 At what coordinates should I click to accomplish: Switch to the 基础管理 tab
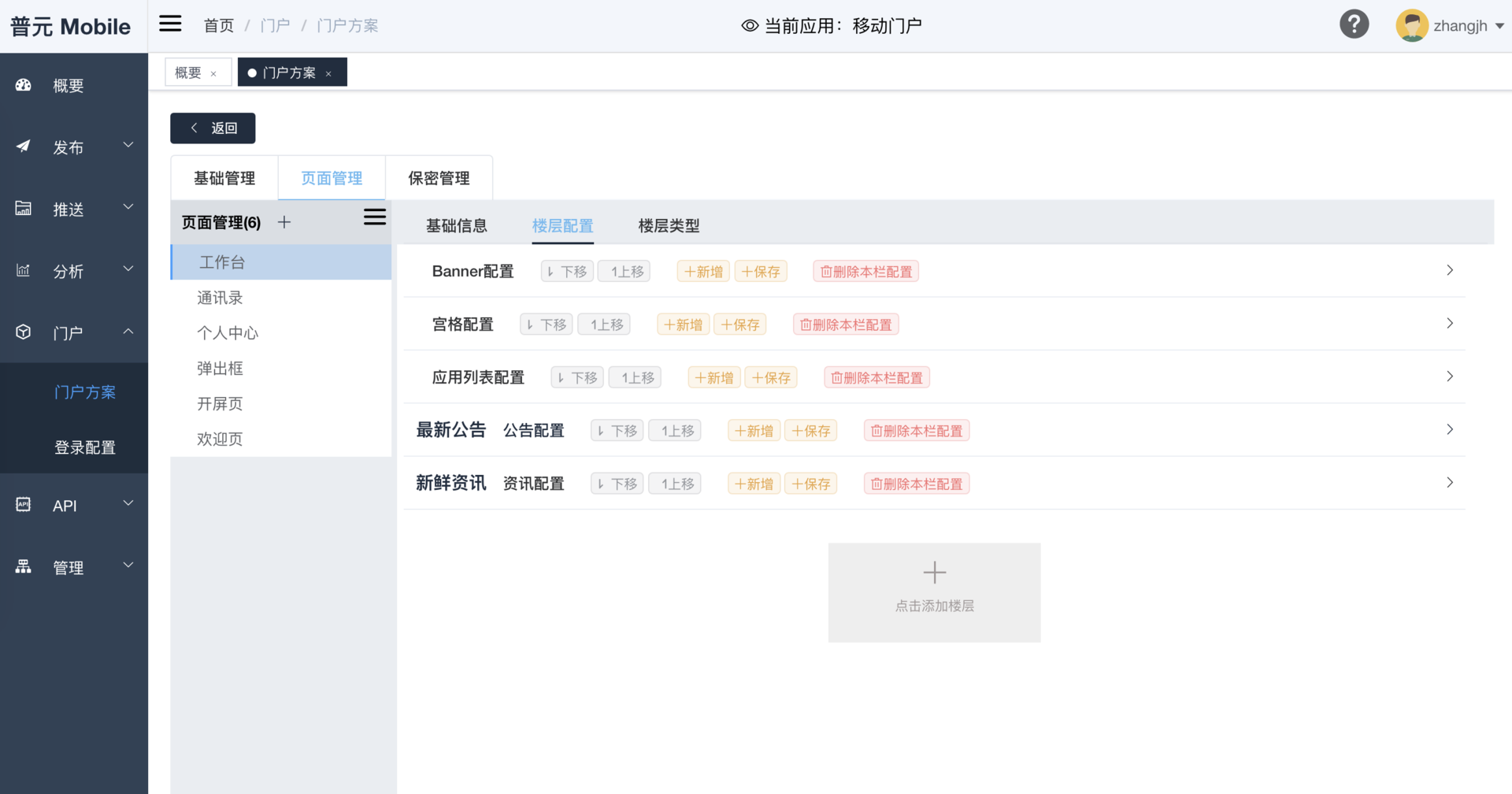click(x=224, y=178)
